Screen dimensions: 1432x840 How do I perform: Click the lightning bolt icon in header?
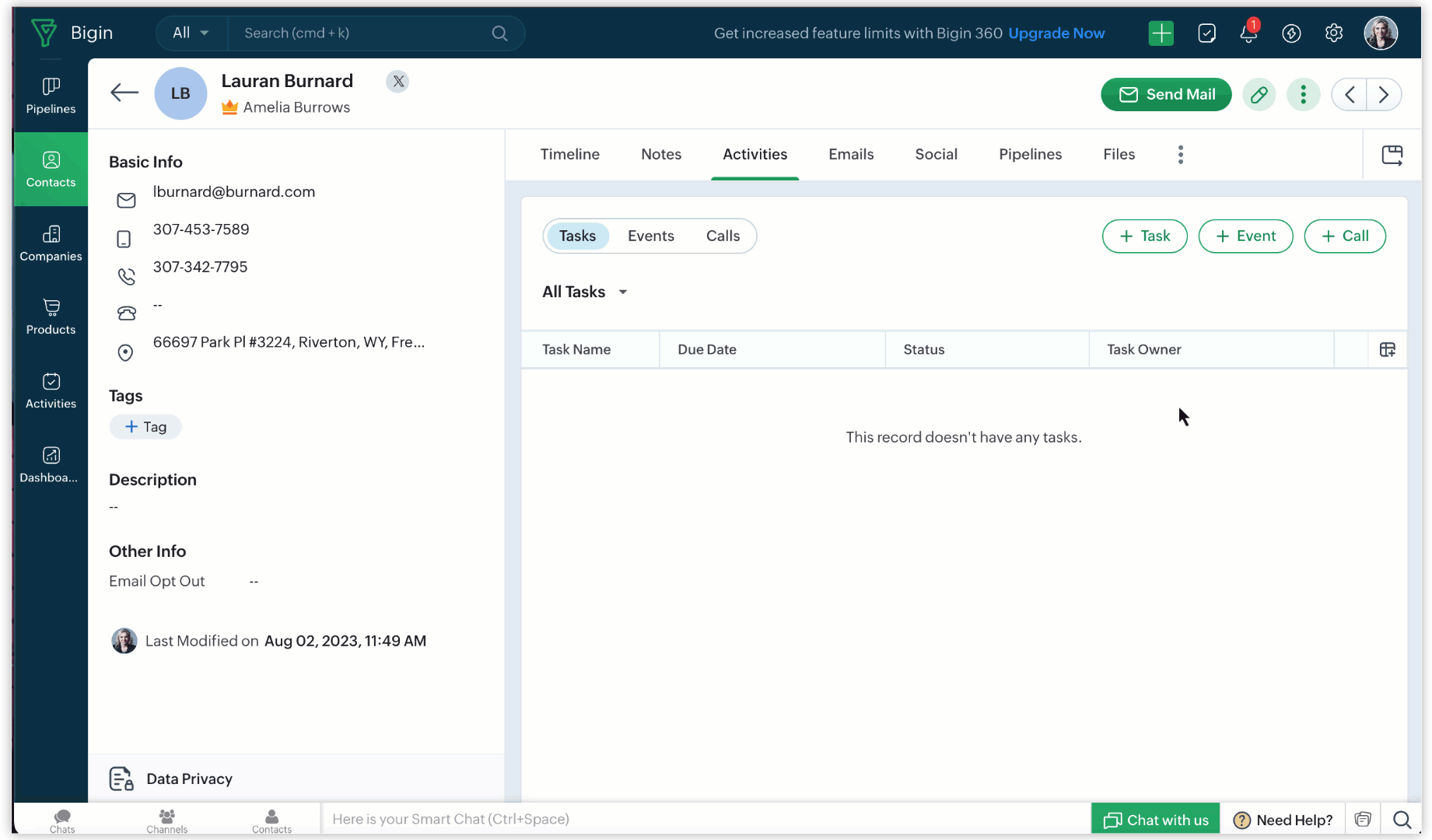click(x=1291, y=33)
